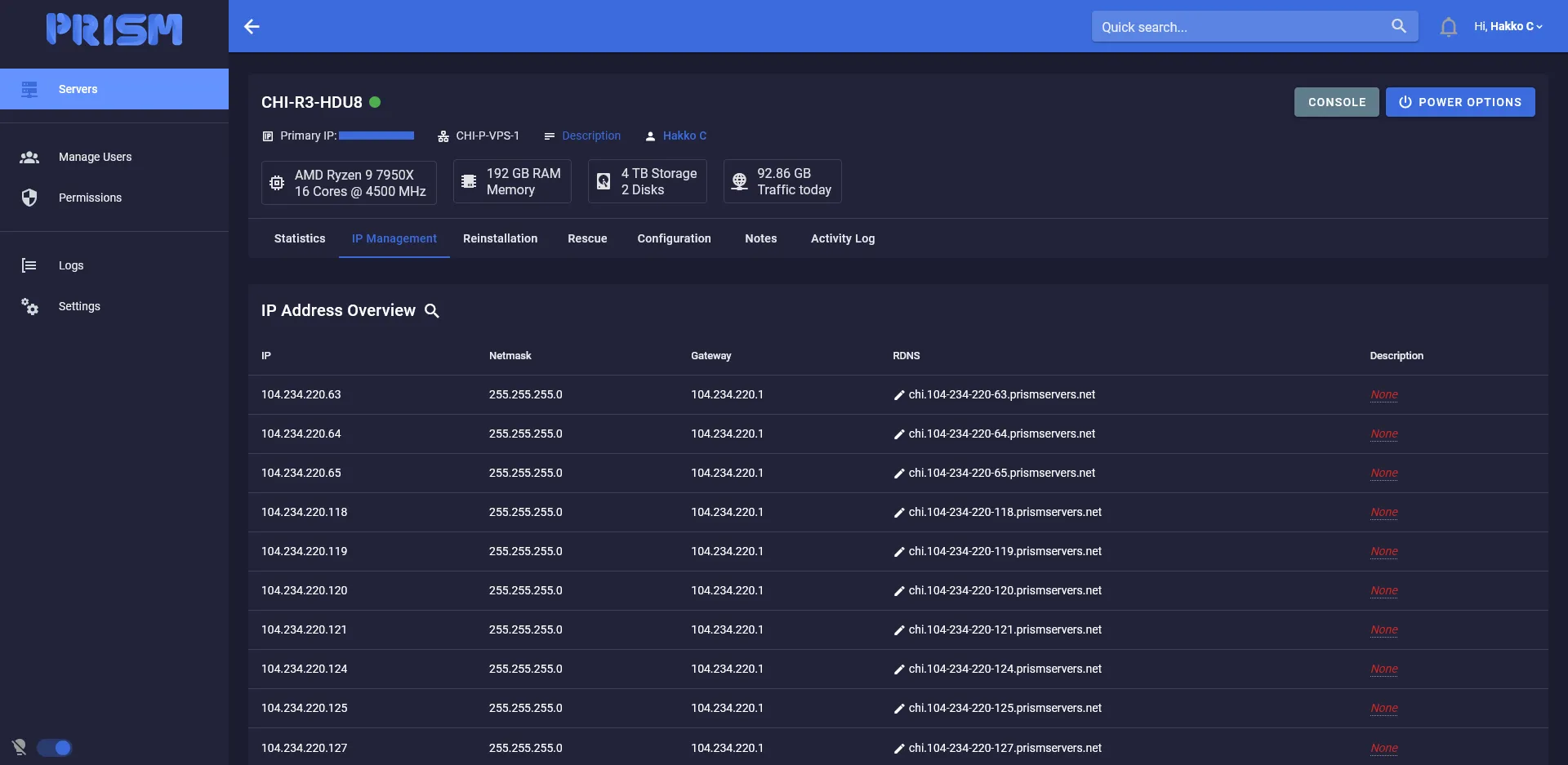
Task: Select the Rescue tab
Action: coord(587,238)
